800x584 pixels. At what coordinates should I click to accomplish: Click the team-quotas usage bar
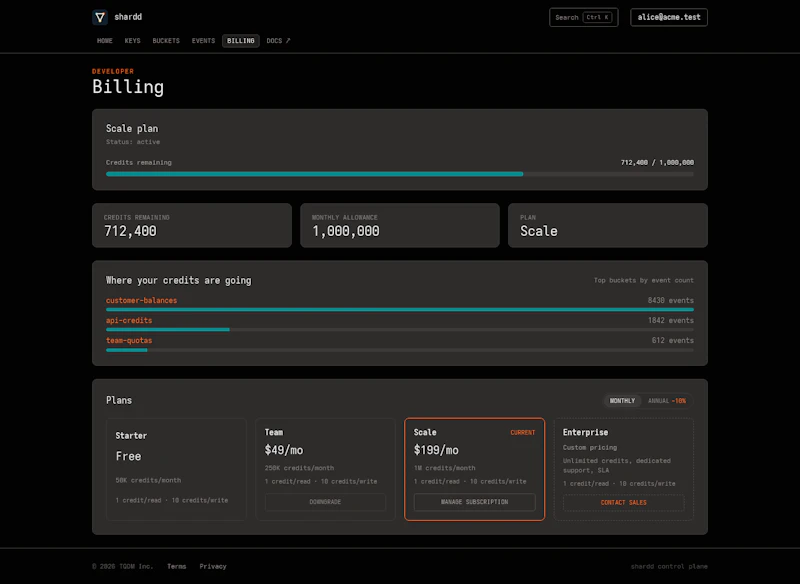pyautogui.click(x=400, y=350)
